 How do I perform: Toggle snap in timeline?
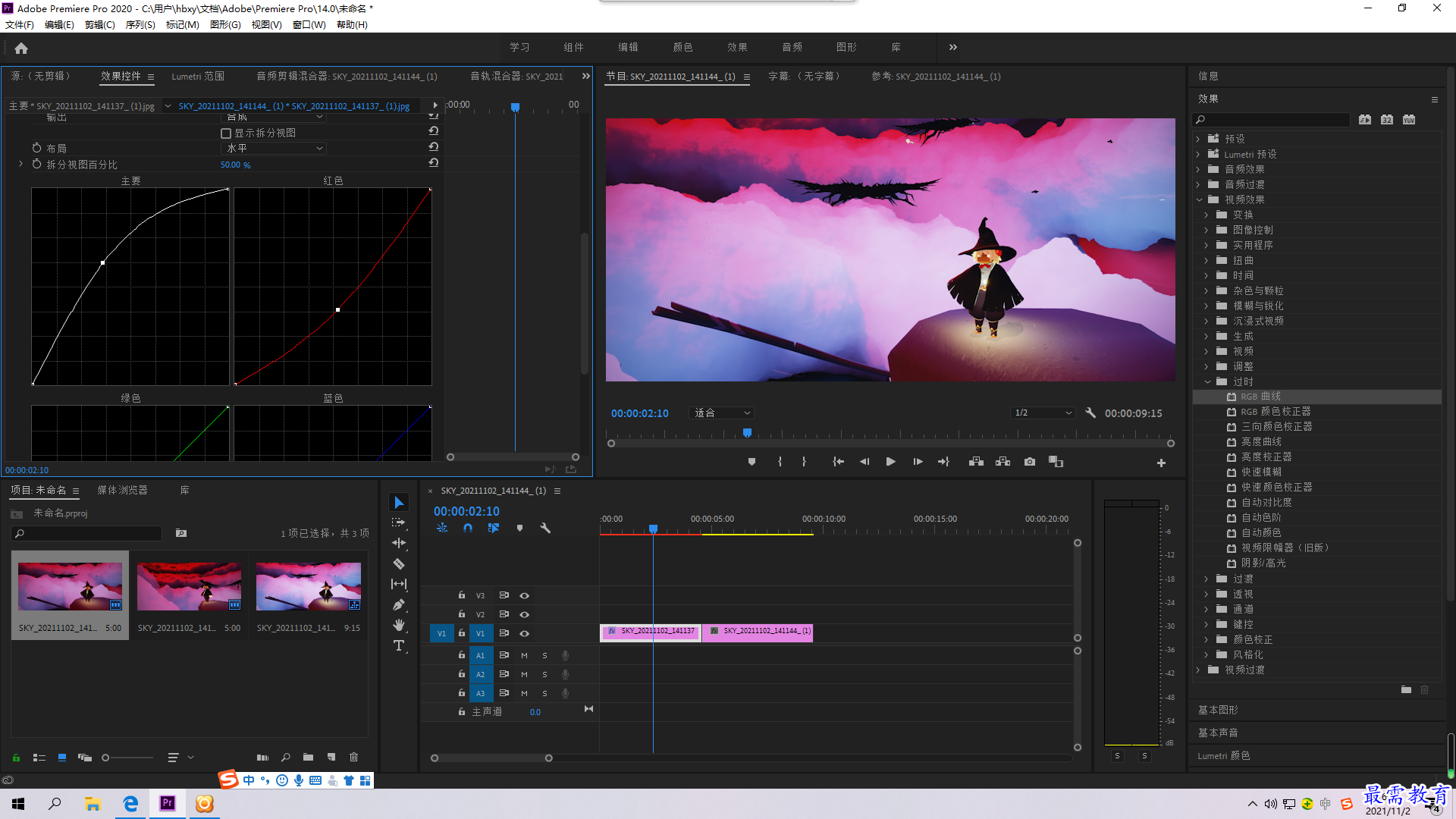pyautogui.click(x=468, y=528)
